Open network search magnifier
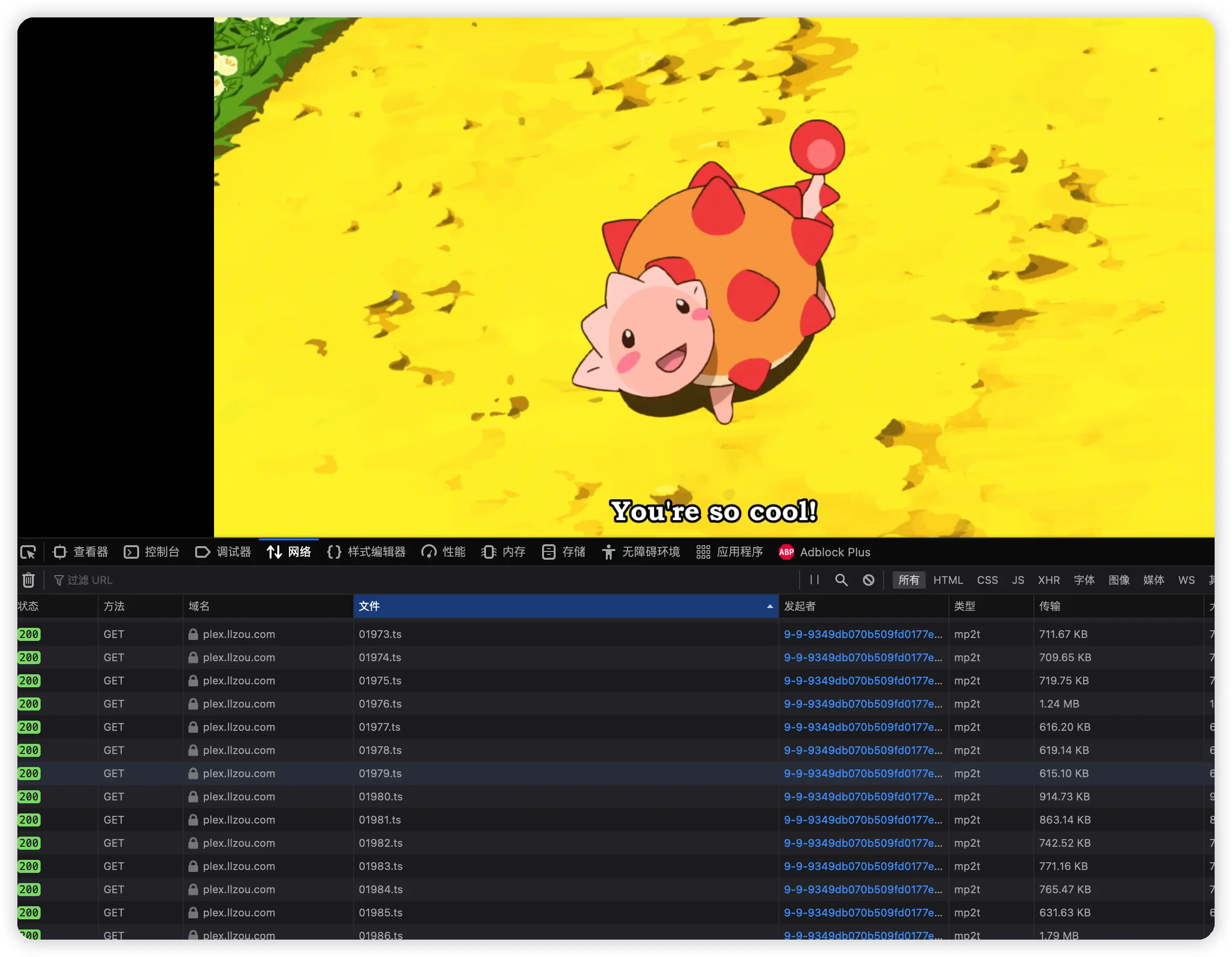 pos(841,580)
